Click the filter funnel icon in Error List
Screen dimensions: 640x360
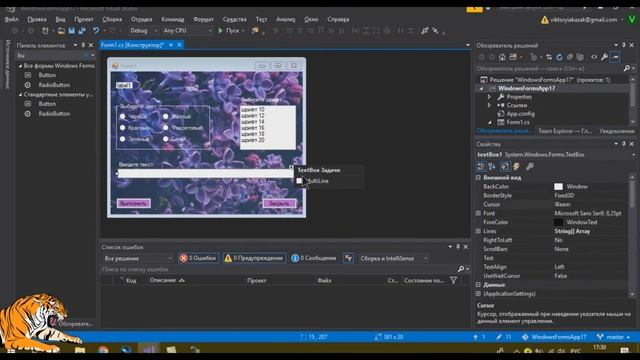click(x=453, y=280)
